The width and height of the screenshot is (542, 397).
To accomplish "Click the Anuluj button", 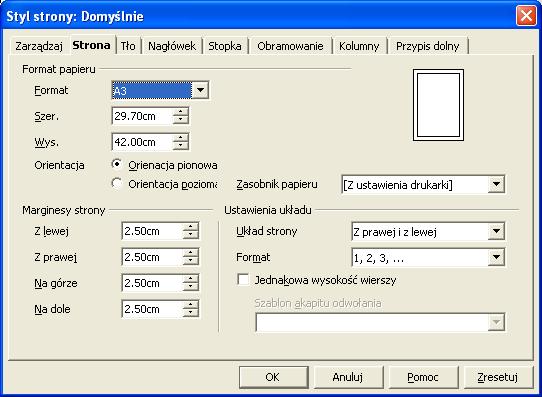I will (348, 377).
